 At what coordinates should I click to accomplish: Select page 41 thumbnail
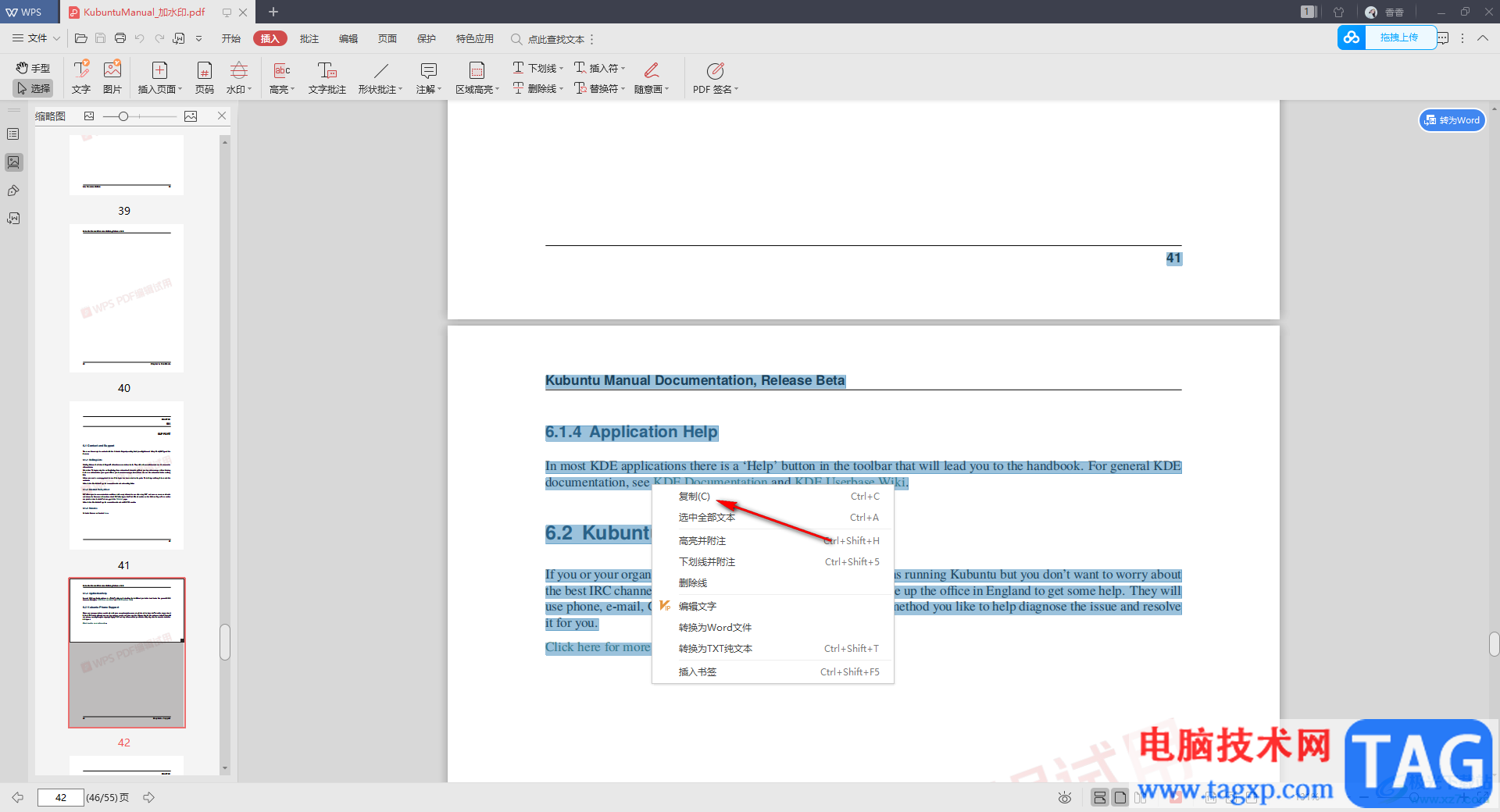[127, 475]
